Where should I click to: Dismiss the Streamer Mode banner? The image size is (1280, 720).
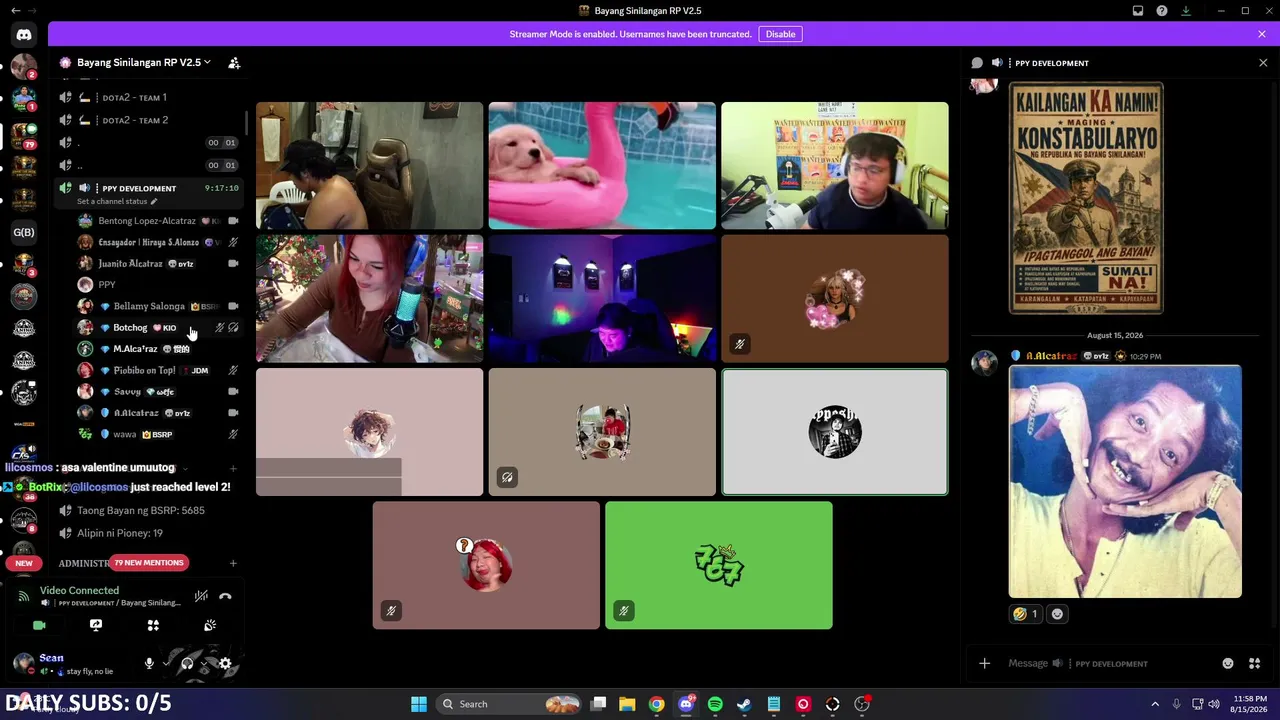pyautogui.click(x=1262, y=34)
